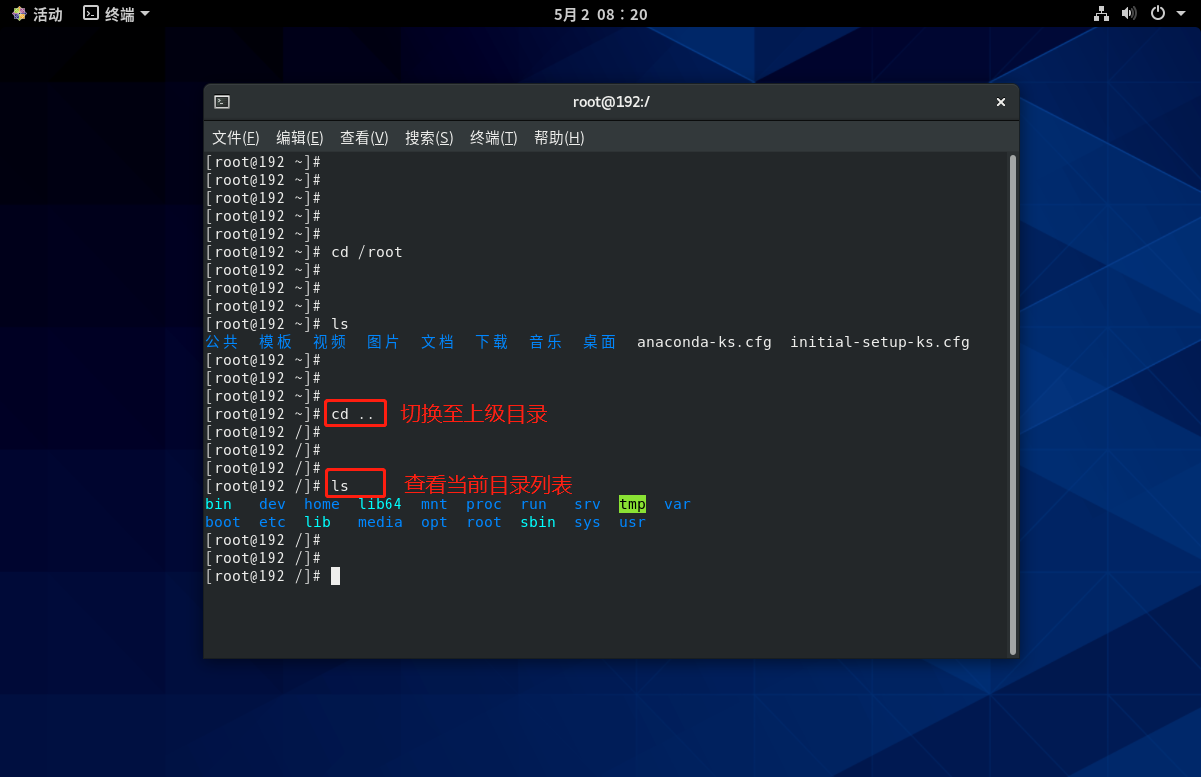Open the 搜索(S) menu

(x=429, y=138)
